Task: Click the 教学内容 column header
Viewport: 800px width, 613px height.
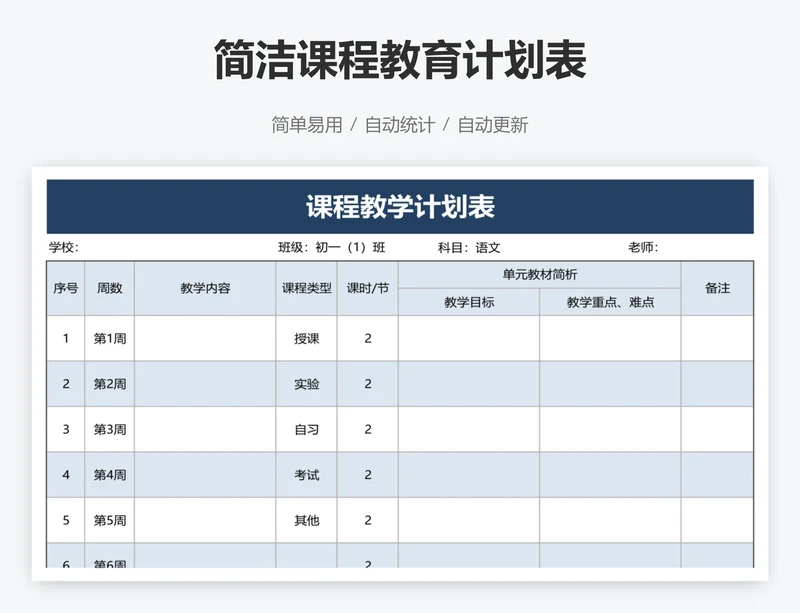Action: (x=205, y=288)
